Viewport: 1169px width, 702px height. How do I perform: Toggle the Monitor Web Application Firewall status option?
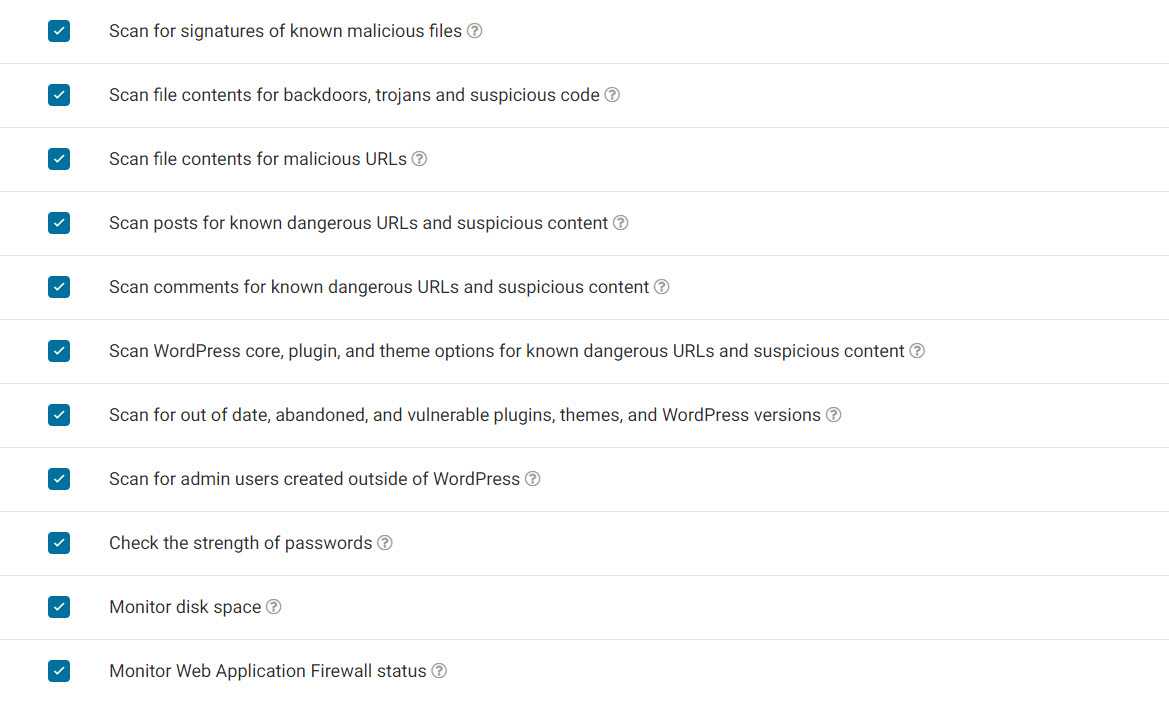pyautogui.click(x=59, y=671)
